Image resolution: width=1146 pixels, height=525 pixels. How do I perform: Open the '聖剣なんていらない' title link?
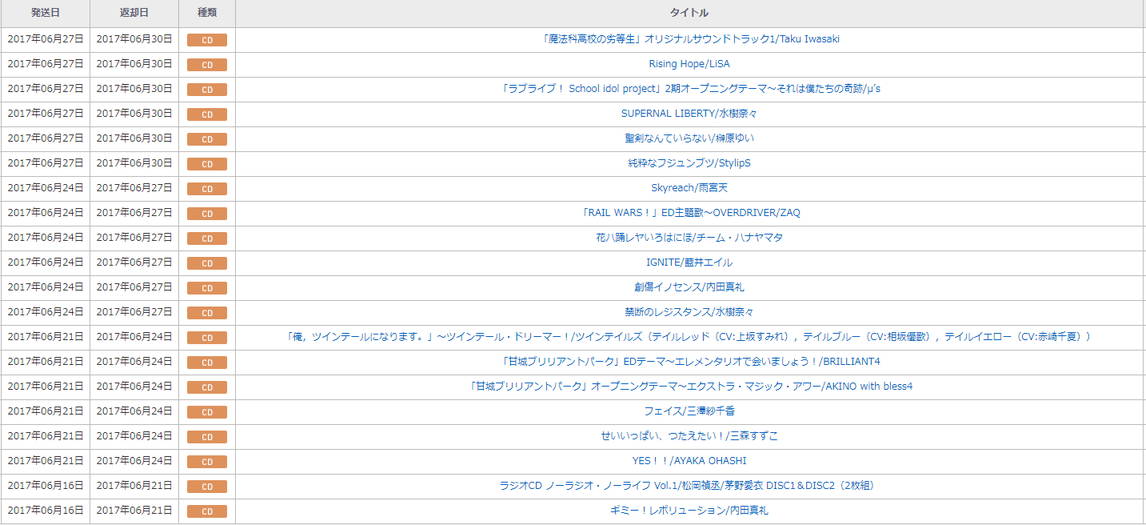[x=689, y=138]
